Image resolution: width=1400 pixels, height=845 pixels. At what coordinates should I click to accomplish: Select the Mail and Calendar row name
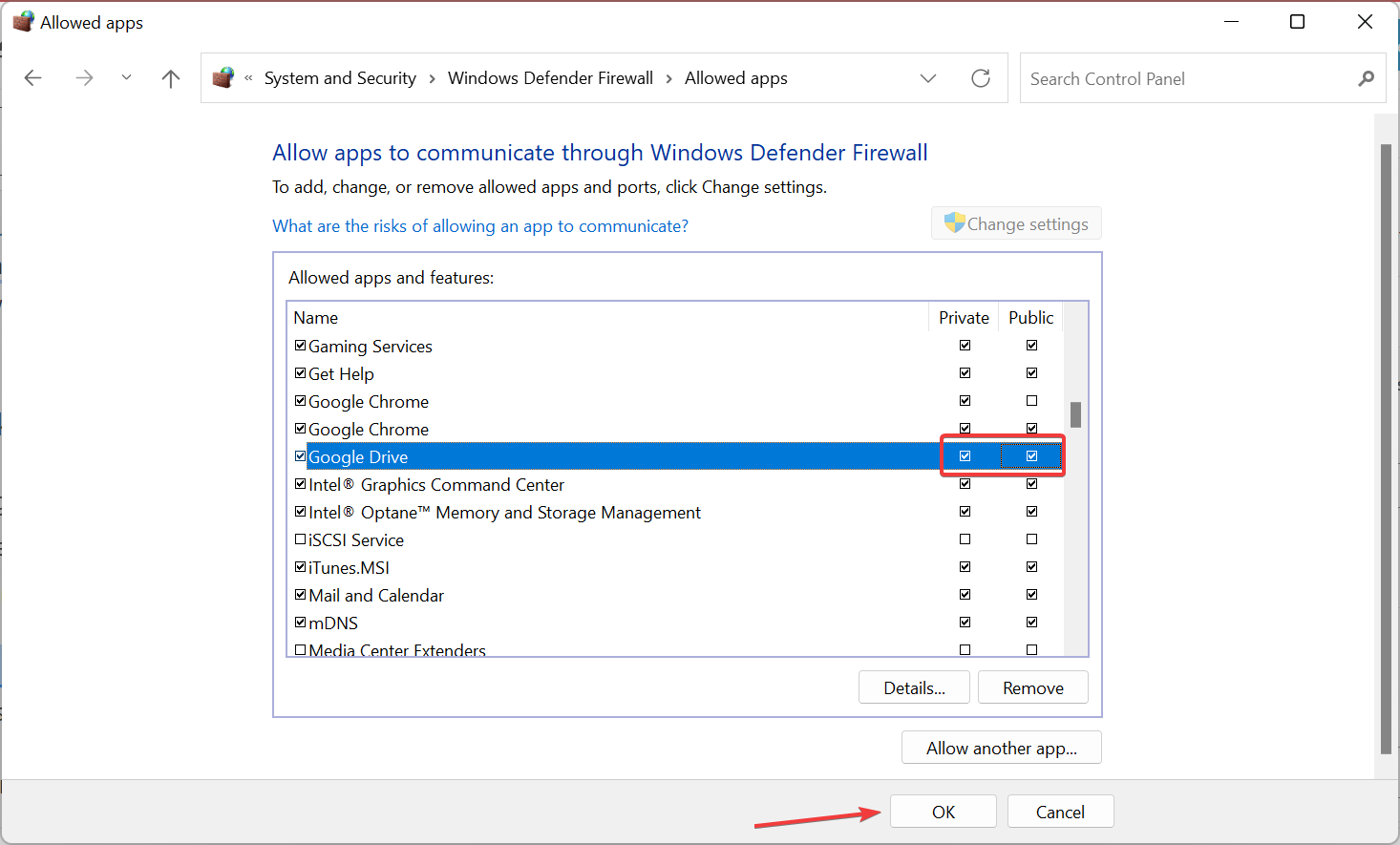point(376,596)
